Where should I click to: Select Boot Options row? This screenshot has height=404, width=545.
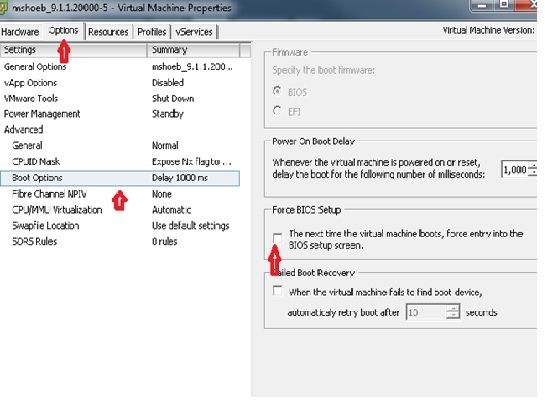[x=120, y=178]
